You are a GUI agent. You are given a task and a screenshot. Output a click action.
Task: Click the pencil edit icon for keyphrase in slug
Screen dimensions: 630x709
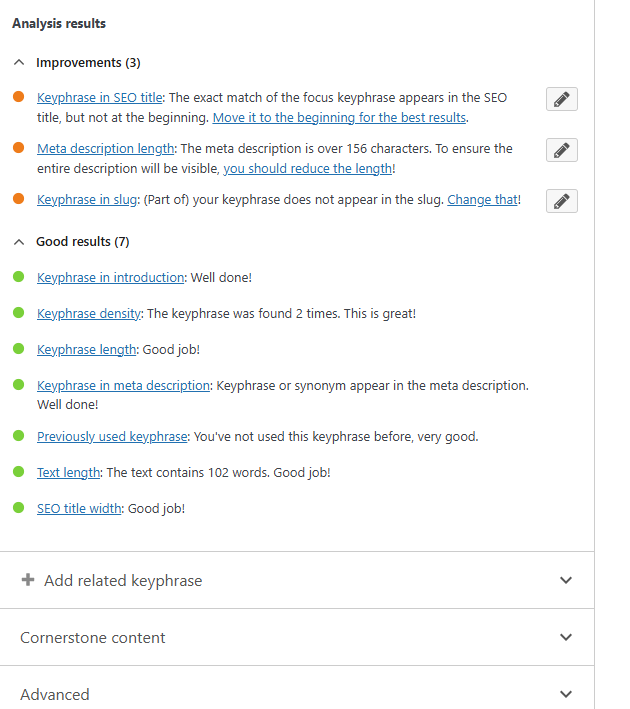562,201
